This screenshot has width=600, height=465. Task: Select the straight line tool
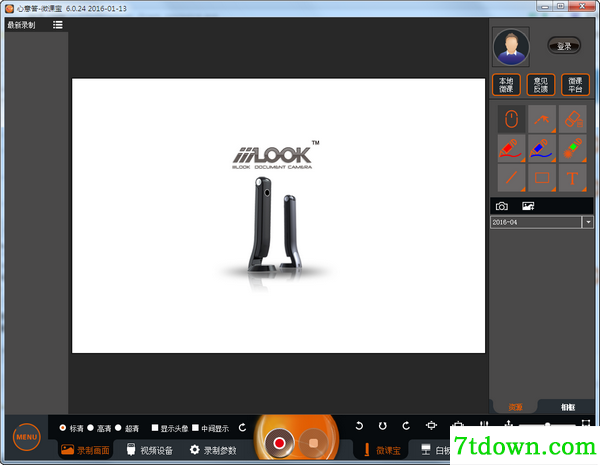click(511, 178)
